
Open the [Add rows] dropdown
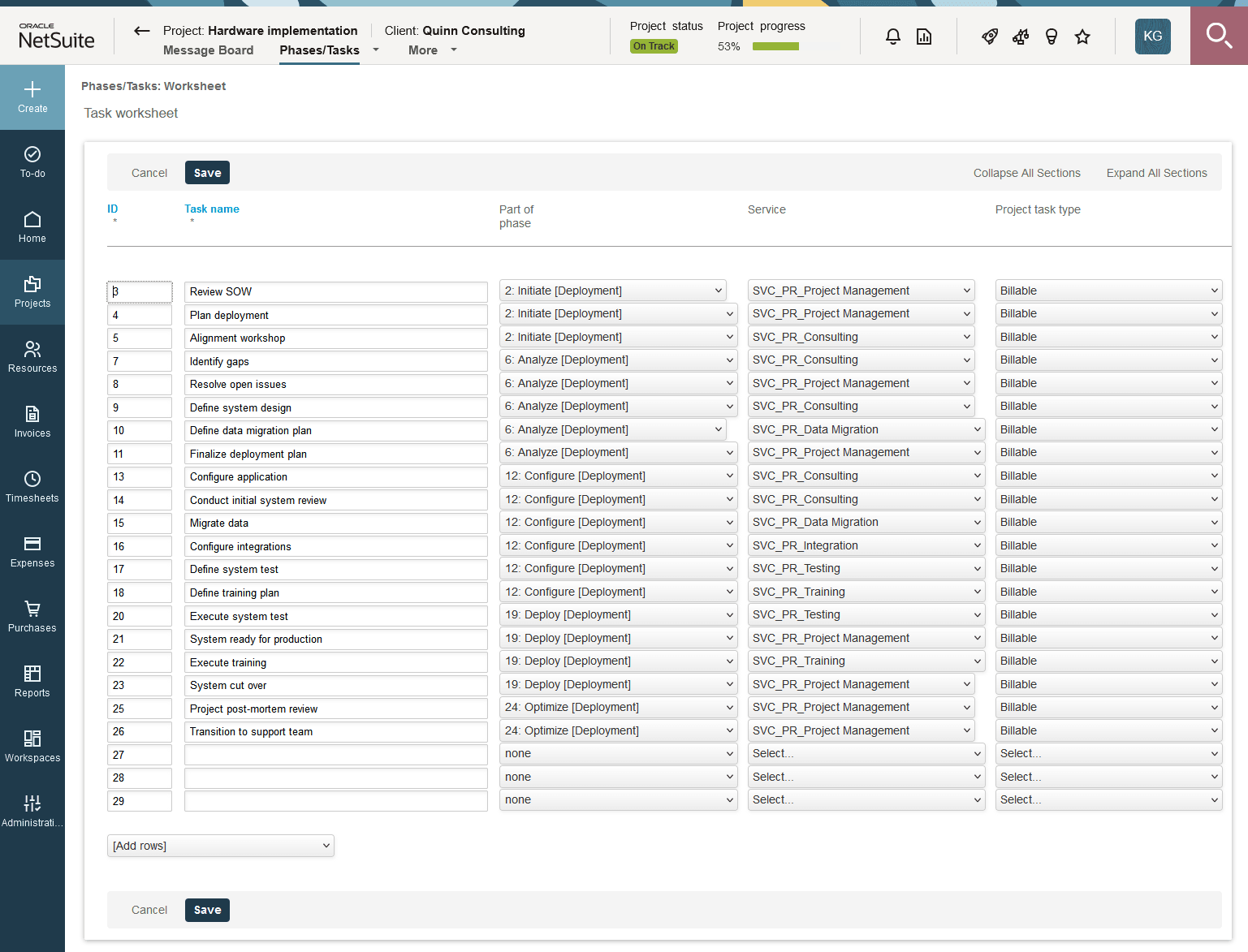pyautogui.click(x=221, y=846)
